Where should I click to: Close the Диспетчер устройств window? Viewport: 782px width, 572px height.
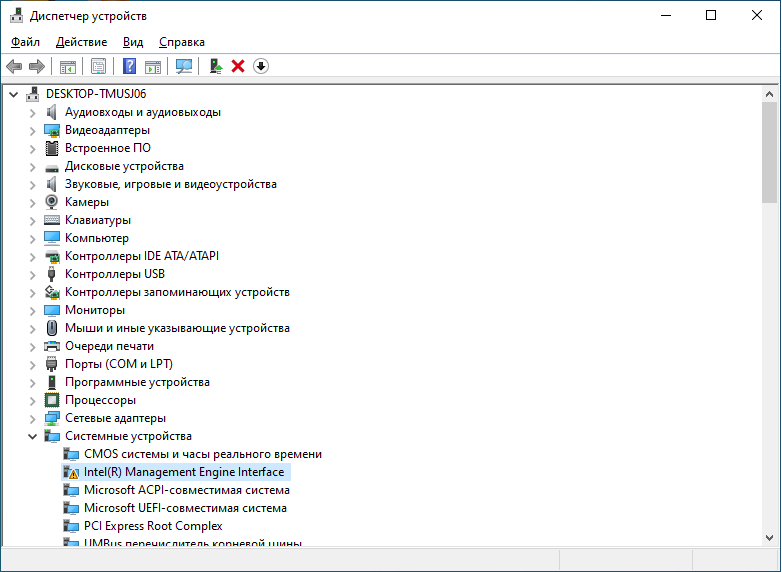(x=757, y=15)
